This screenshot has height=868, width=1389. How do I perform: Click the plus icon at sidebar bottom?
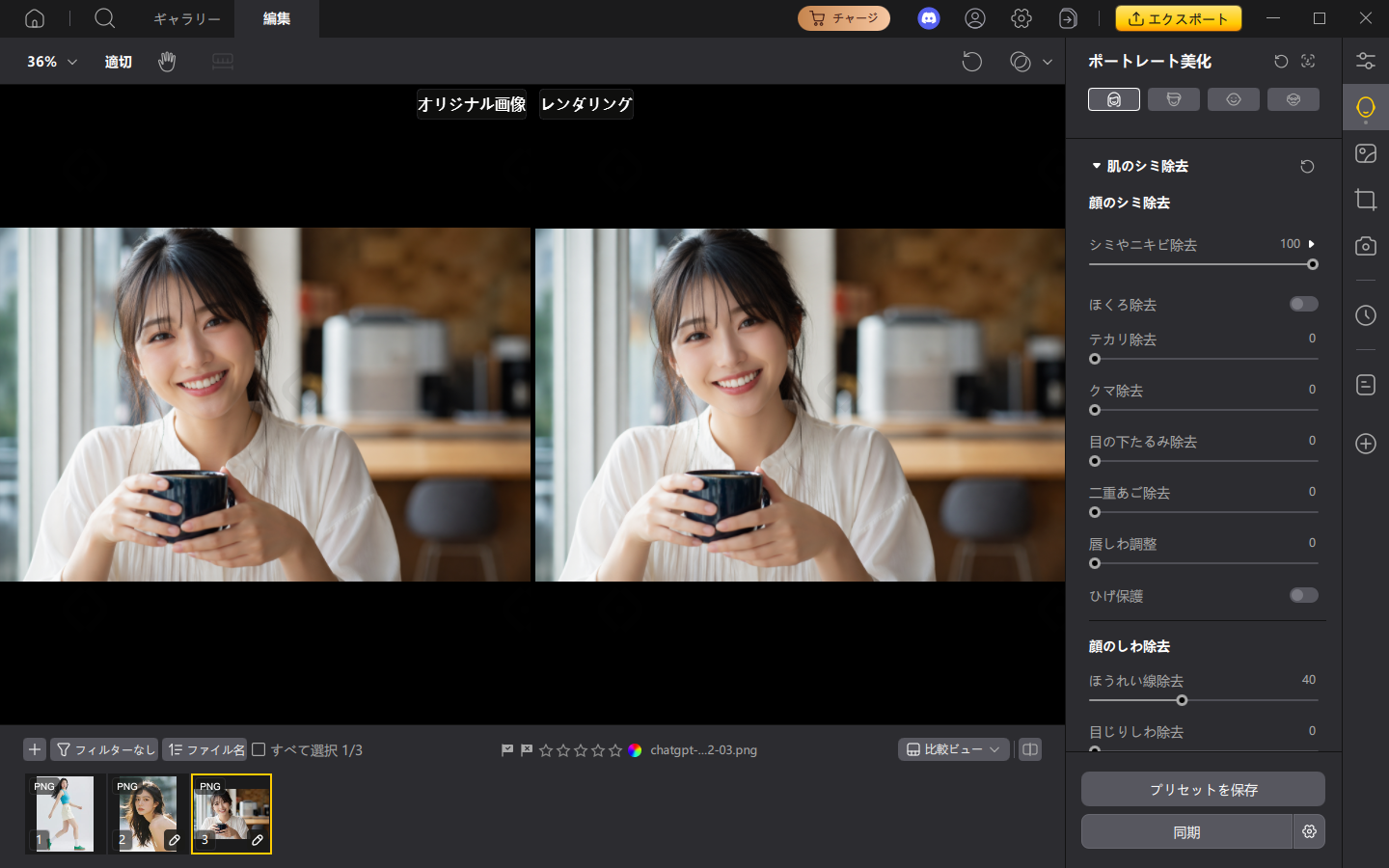click(1366, 444)
